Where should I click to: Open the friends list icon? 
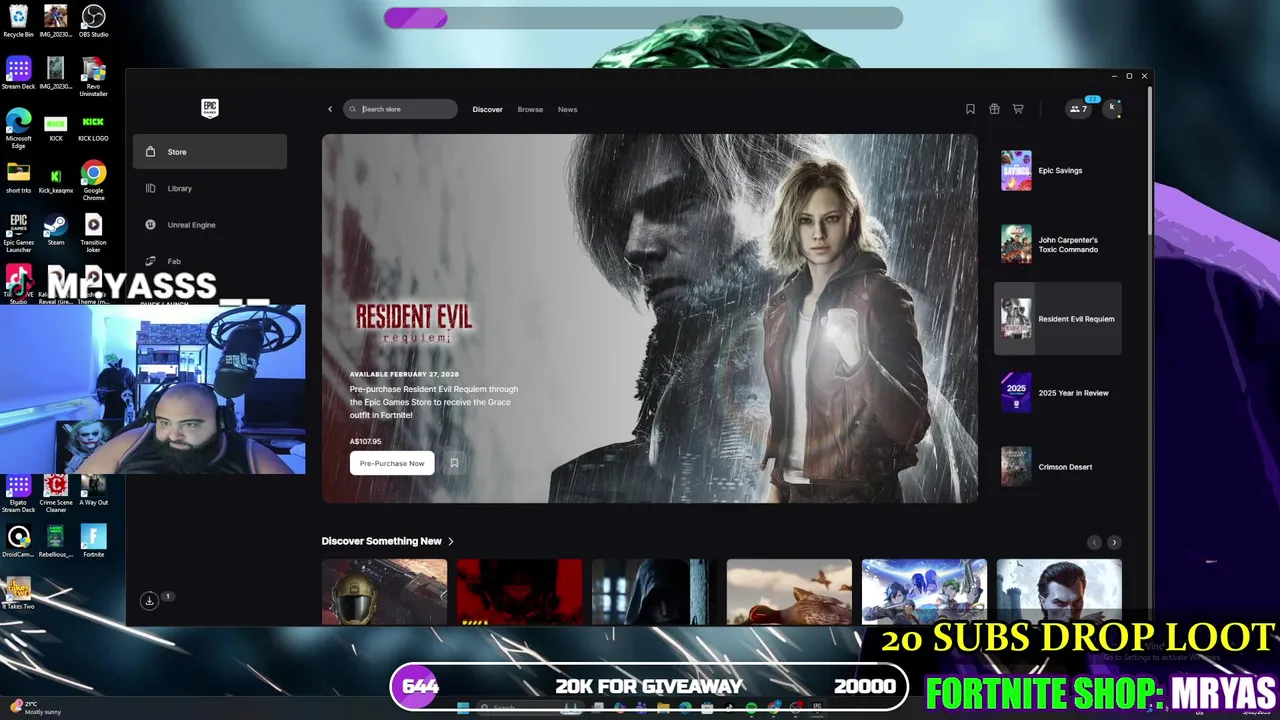pyautogui.click(x=1078, y=109)
